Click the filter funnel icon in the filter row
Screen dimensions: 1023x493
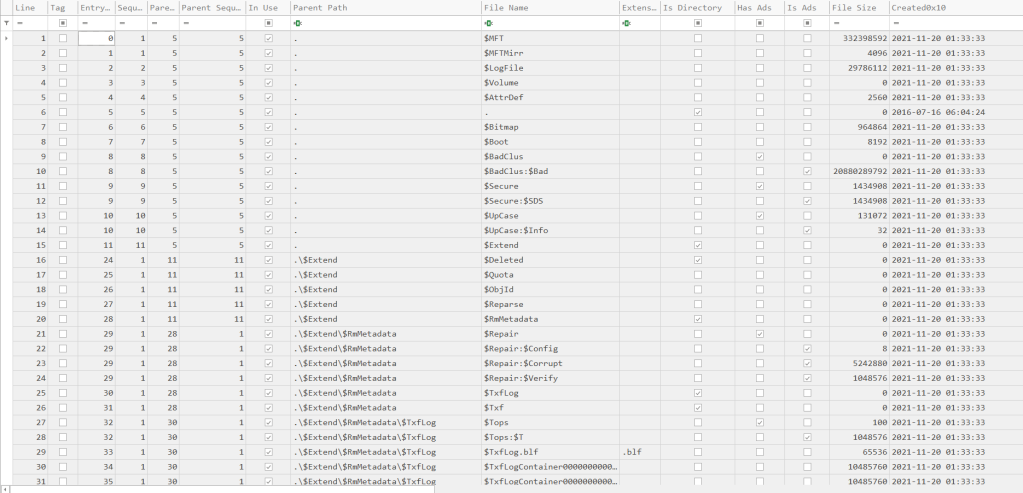pos(6,23)
